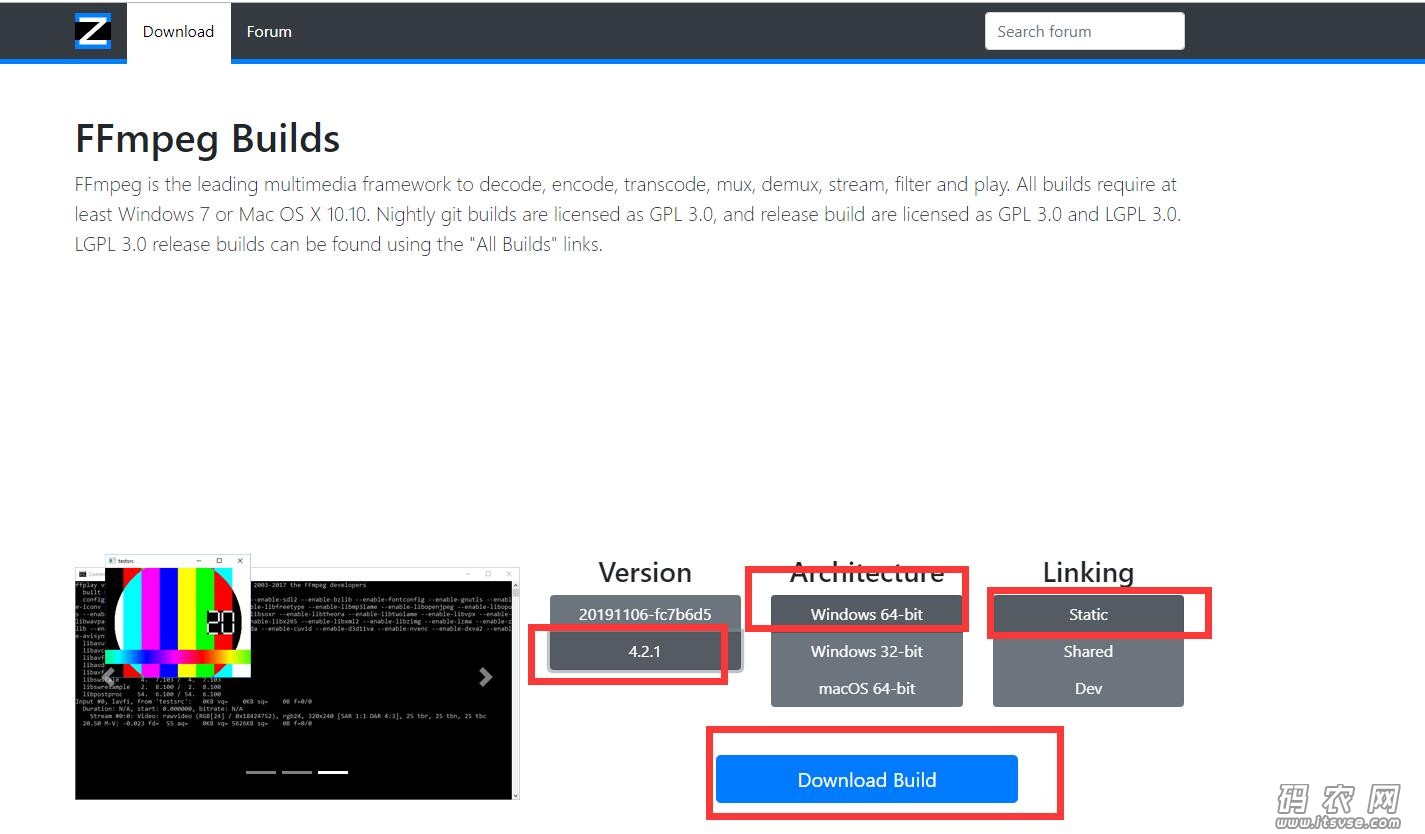Go to next carousel slide arrow

486,677
